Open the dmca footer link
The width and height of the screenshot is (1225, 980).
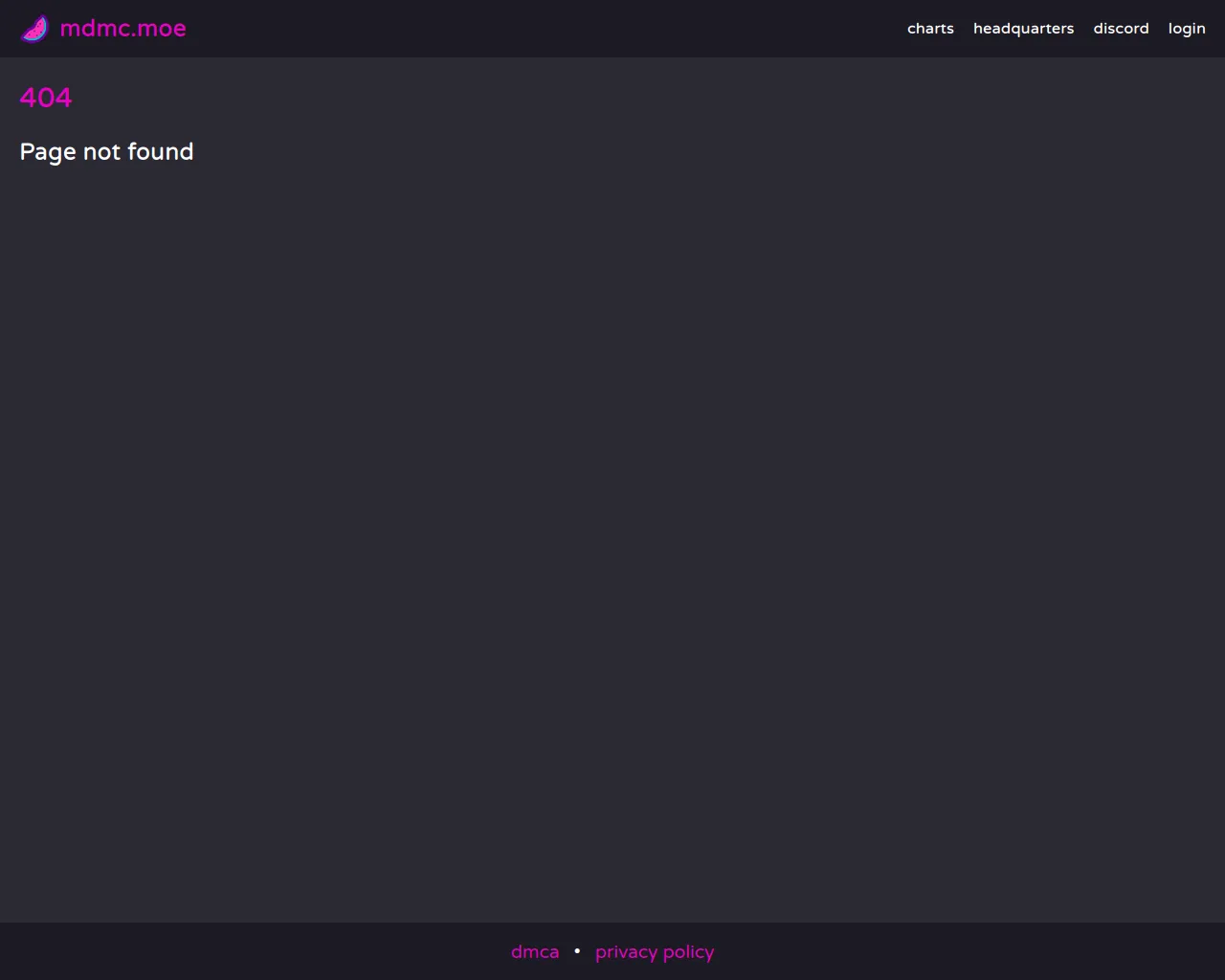535,952
